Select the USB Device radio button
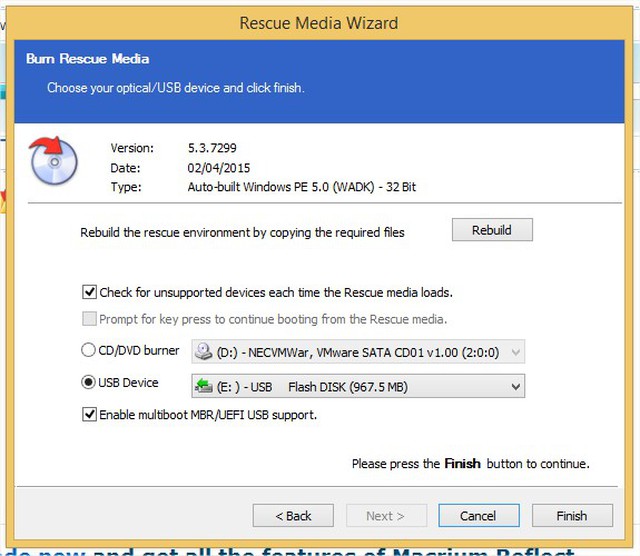 [88, 383]
